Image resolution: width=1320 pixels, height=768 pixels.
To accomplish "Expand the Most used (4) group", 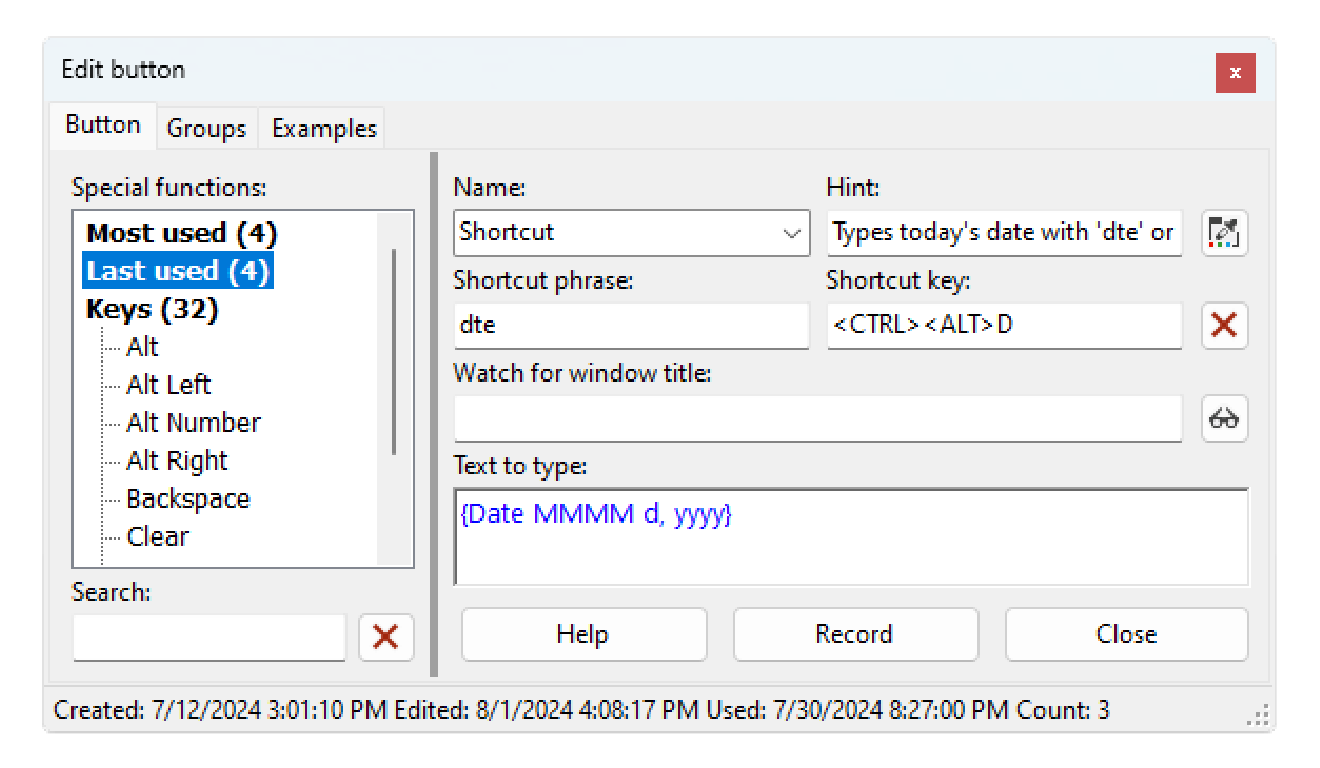I will pos(181,233).
